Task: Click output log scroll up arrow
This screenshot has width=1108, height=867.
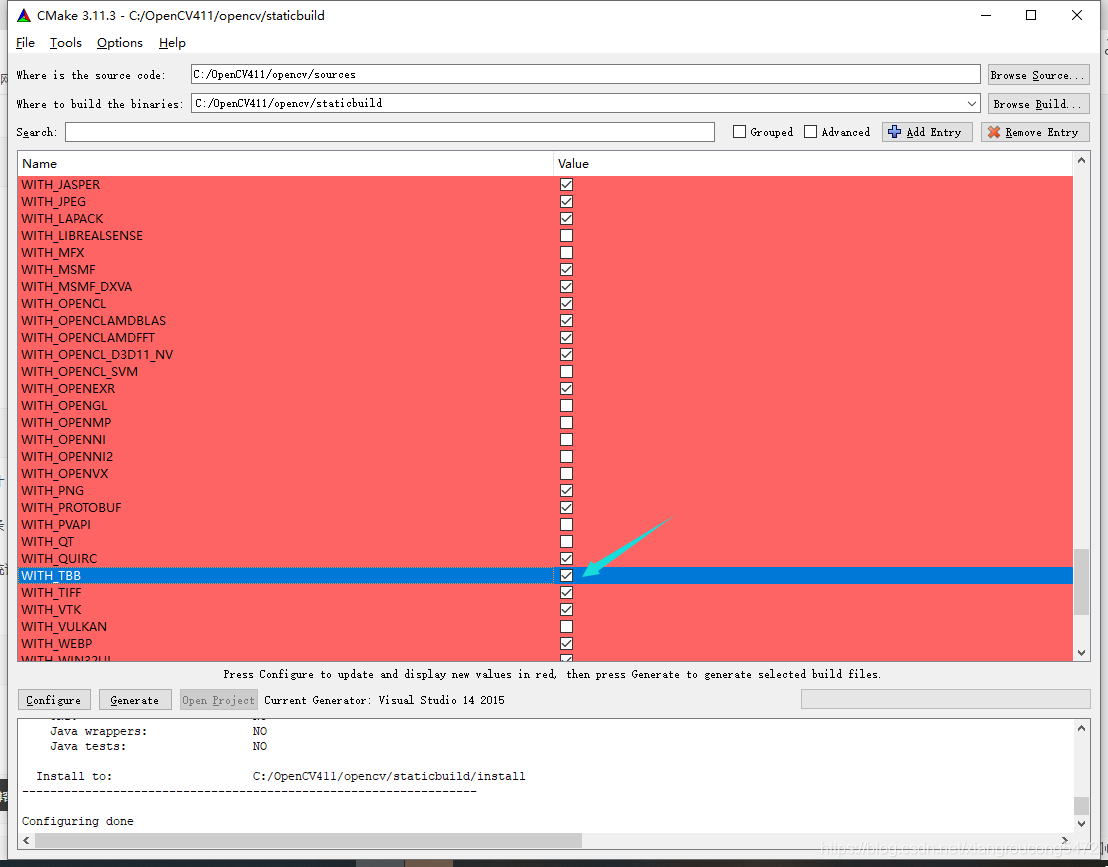Action: coord(1081,728)
